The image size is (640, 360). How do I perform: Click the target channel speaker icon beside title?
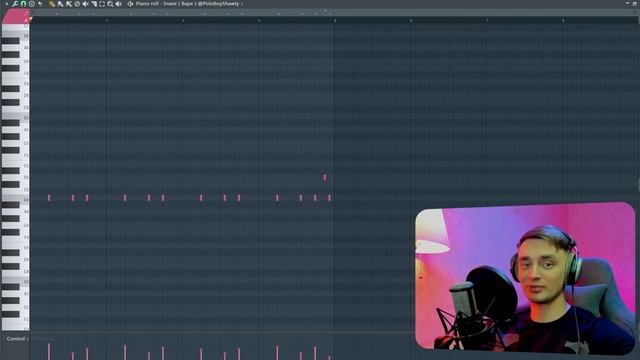point(130,4)
